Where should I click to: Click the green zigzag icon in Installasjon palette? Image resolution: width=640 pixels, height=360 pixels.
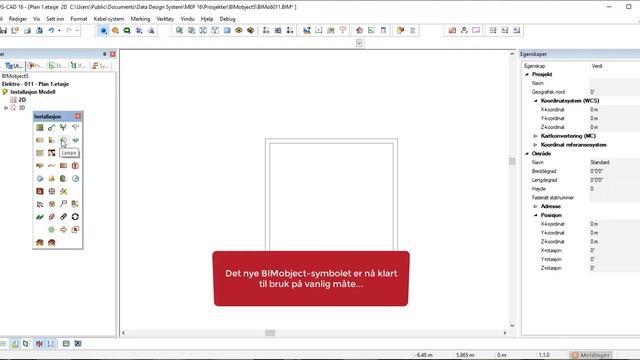pyautogui.click(x=40, y=217)
